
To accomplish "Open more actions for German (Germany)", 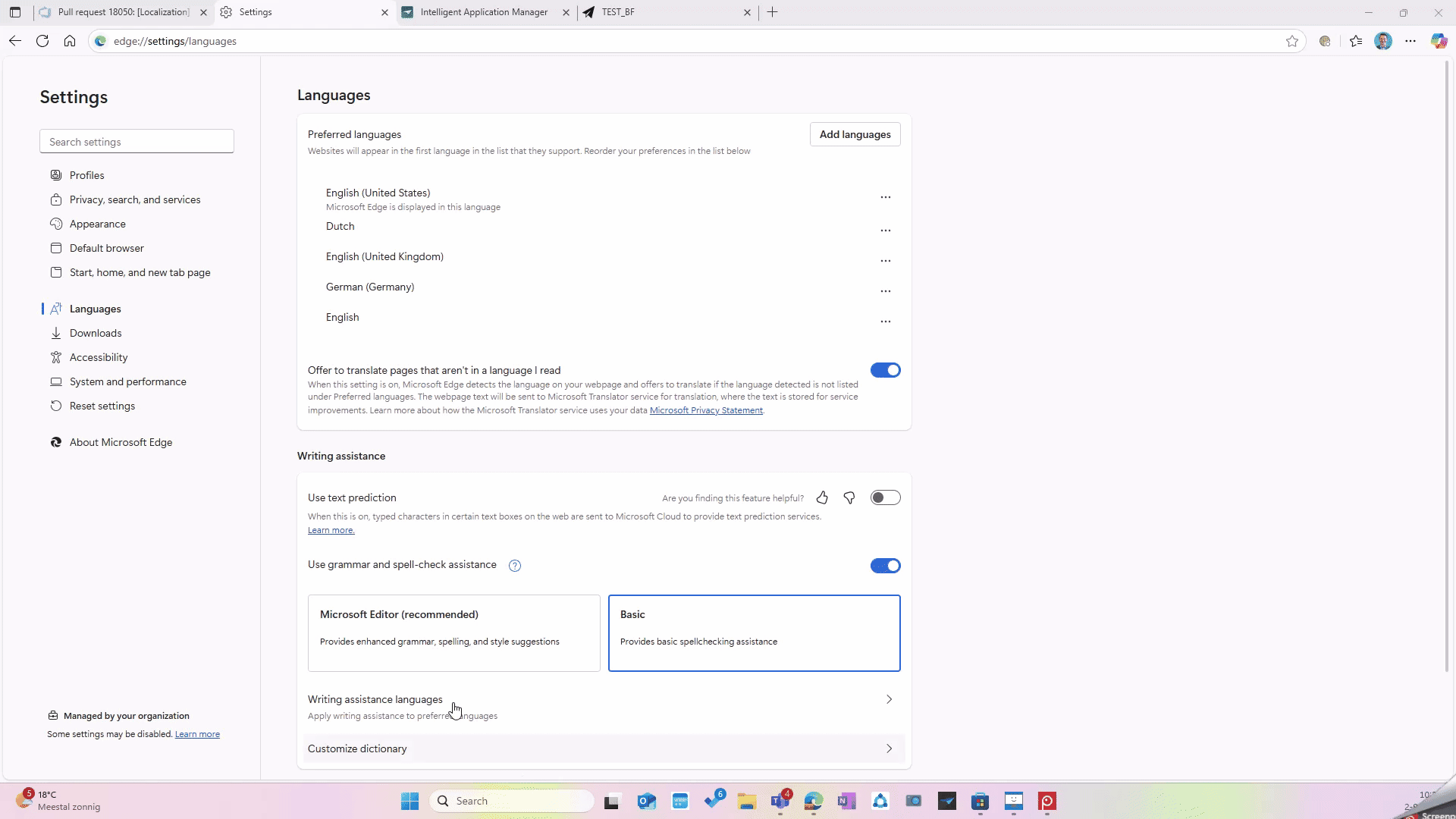I will (885, 291).
